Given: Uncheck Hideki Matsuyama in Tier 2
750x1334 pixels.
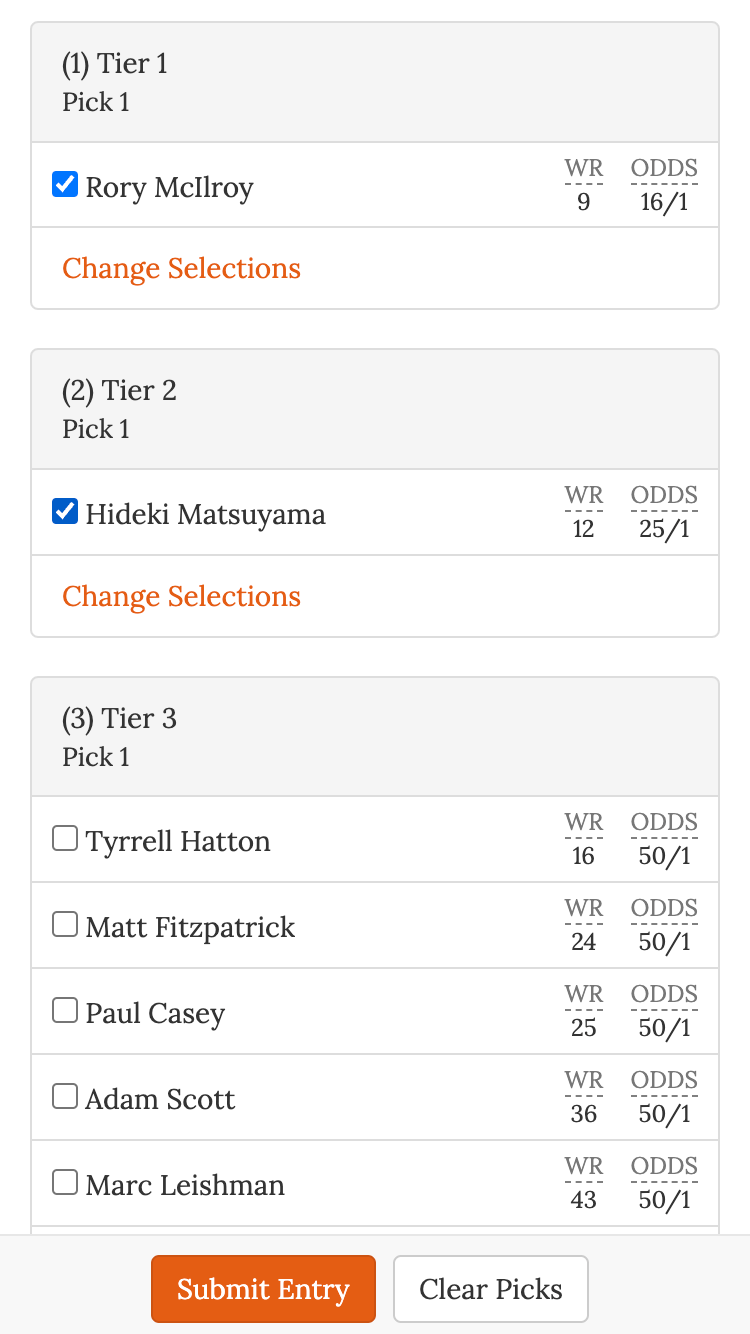Looking at the screenshot, I should pos(64,511).
